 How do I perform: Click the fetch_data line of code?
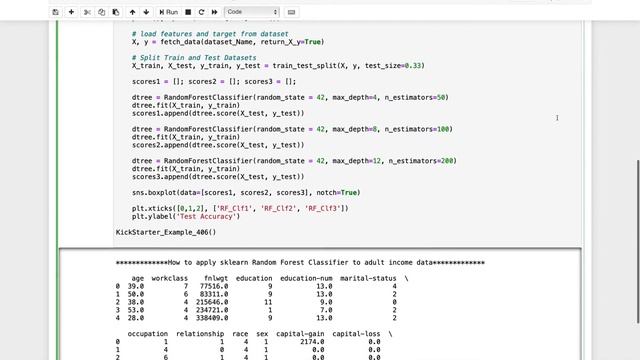(x=228, y=42)
